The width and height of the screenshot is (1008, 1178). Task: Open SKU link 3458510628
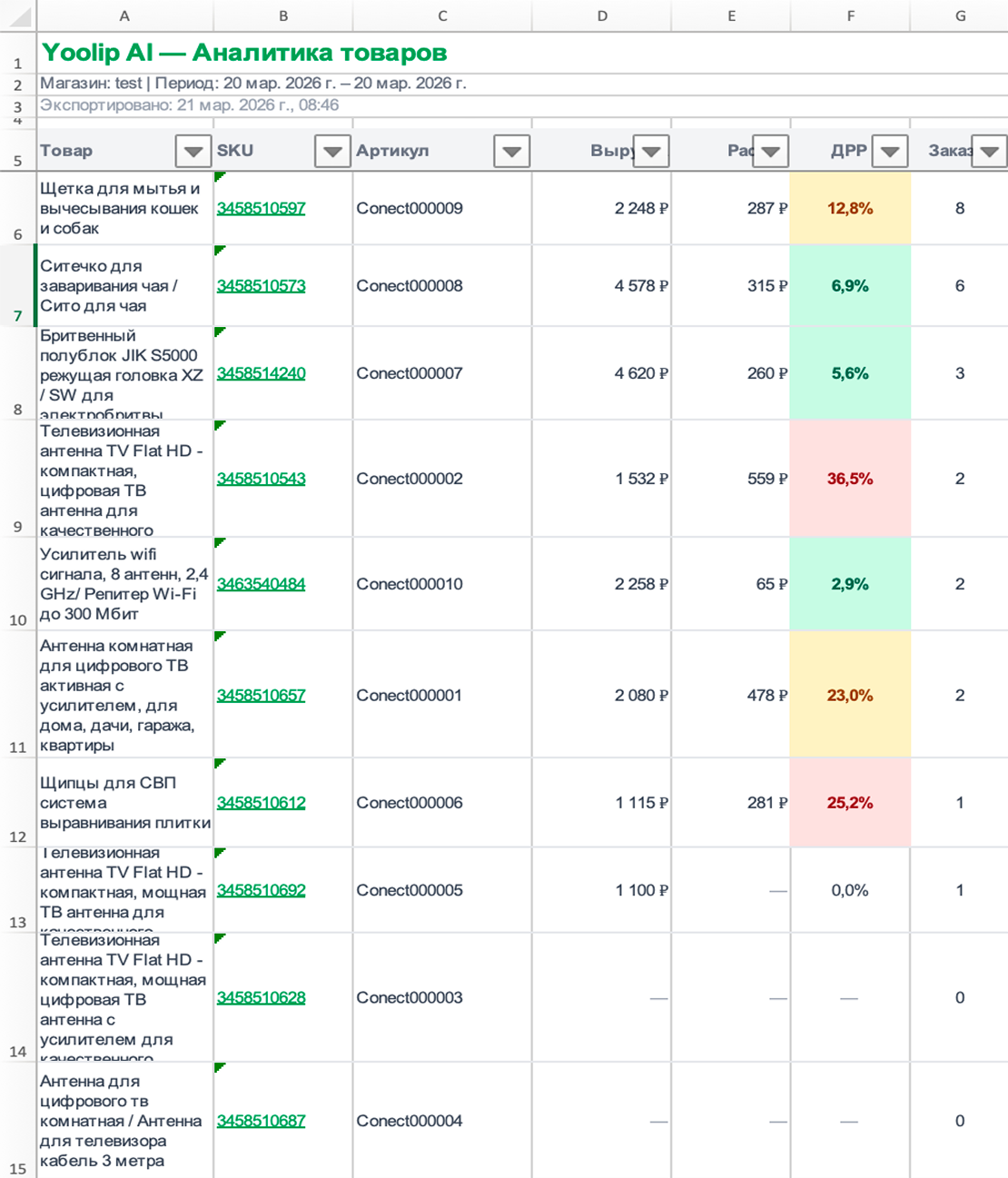260,998
